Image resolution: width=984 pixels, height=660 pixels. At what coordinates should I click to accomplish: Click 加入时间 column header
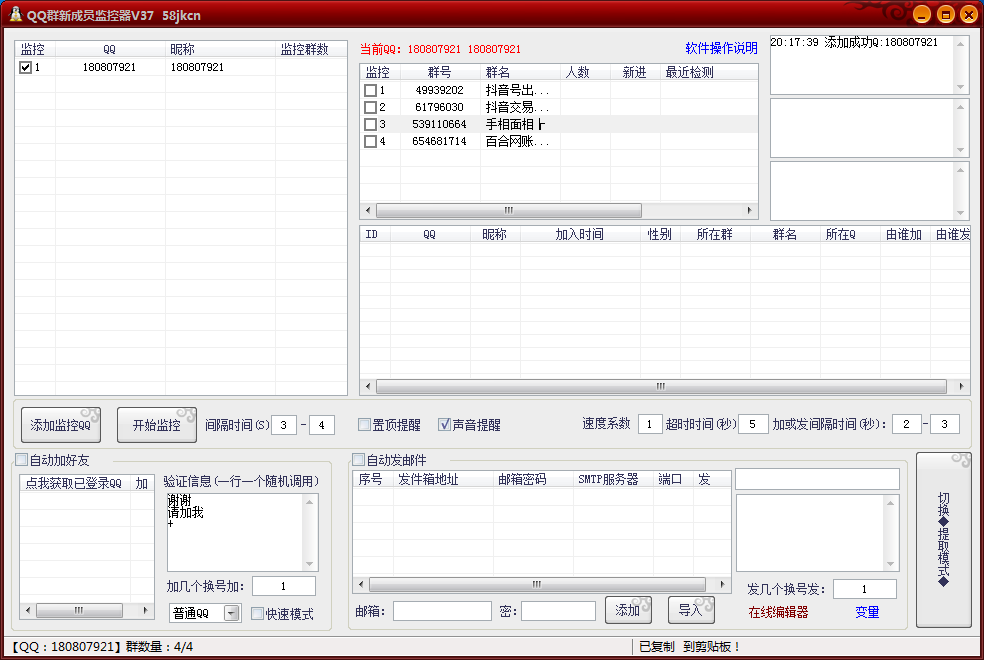(x=580, y=234)
